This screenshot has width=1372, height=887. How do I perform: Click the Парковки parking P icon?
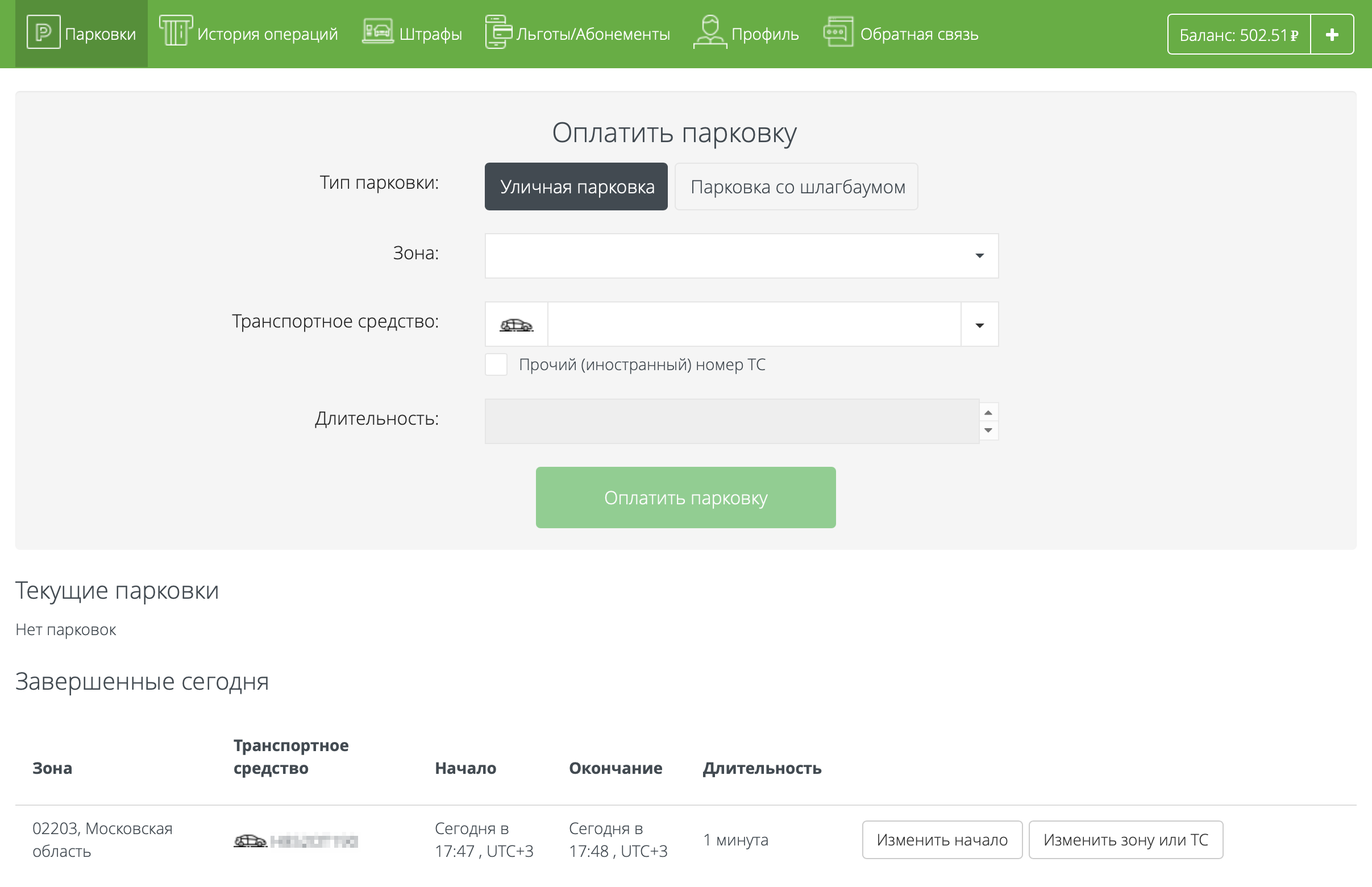pyautogui.click(x=43, y=33)
